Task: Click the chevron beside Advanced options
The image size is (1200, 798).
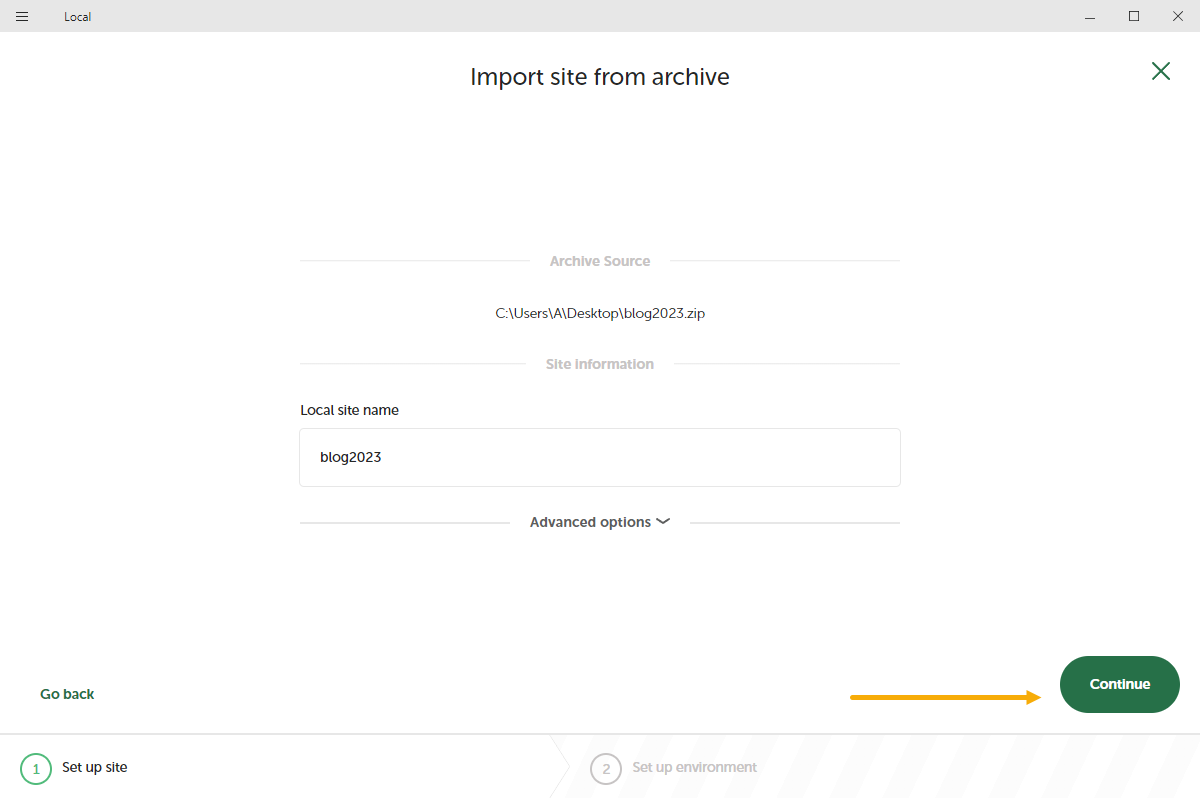Action: click(663, 522)
